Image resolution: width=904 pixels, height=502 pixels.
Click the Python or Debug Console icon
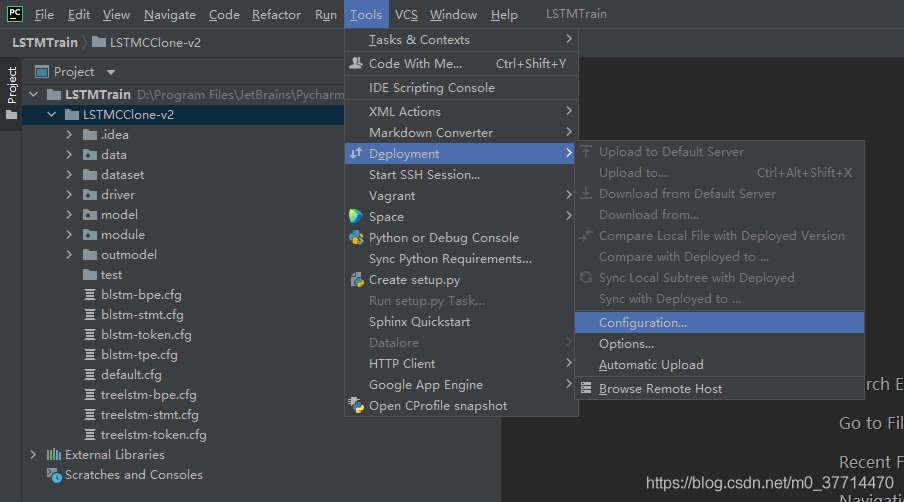356,238
